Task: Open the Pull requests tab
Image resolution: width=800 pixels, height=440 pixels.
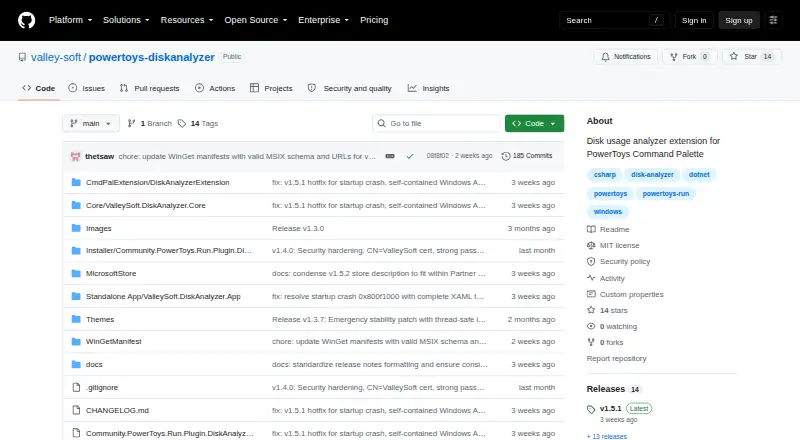Action: [149, 88]
